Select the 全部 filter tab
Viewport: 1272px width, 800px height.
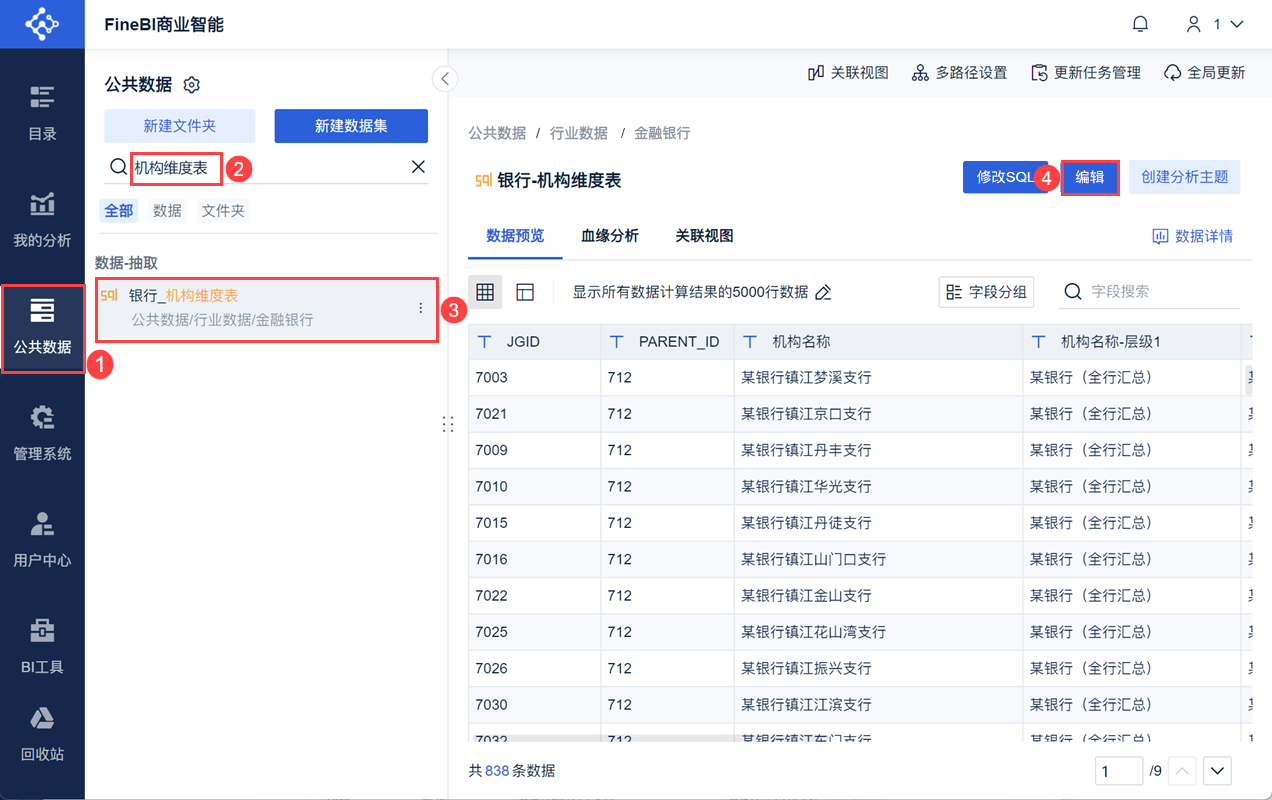pos(119,210)
